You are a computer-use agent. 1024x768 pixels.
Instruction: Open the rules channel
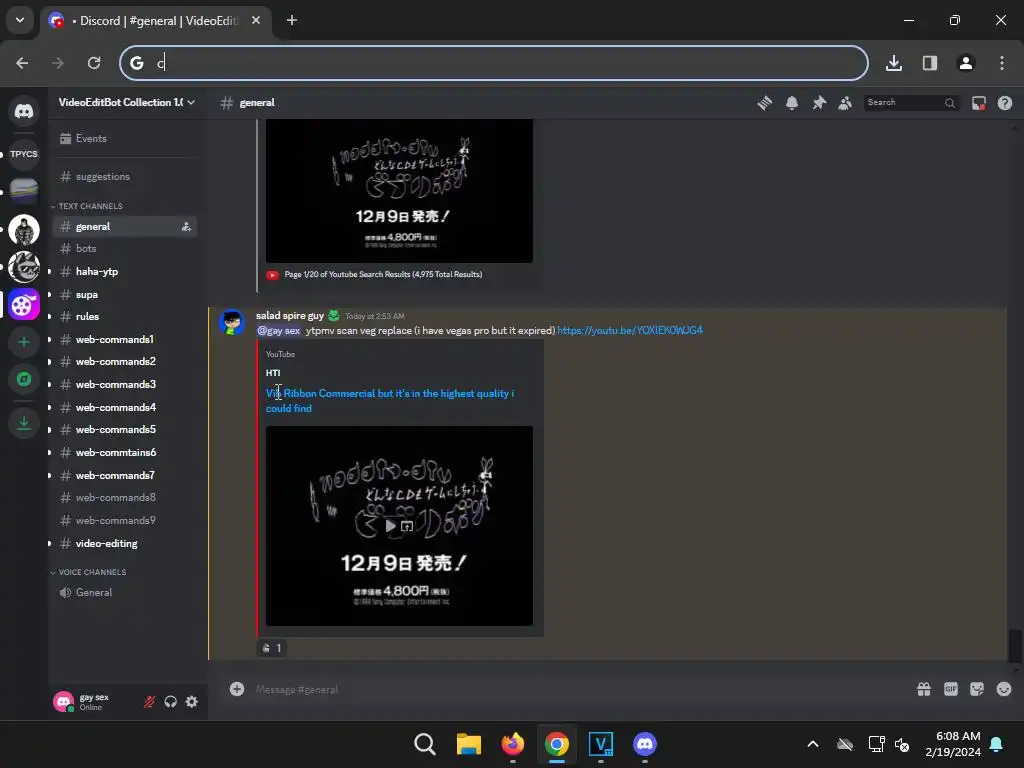tap(125, 316)
